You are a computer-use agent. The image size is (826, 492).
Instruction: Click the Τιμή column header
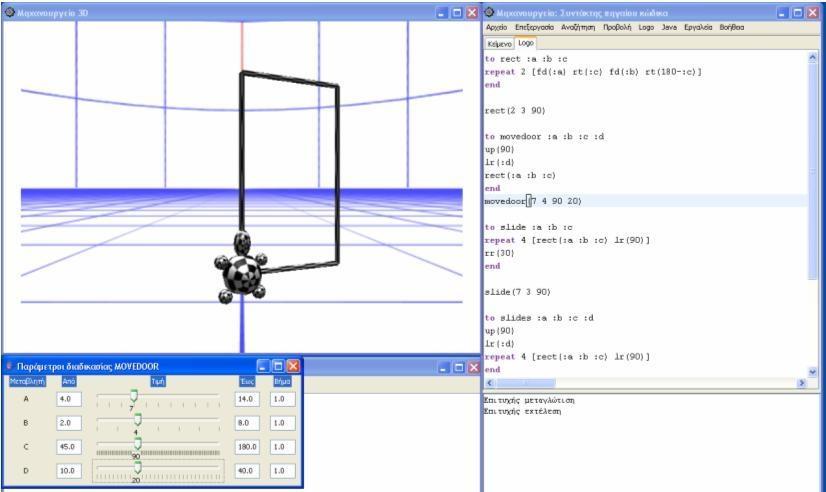click(x=158, y=381)
